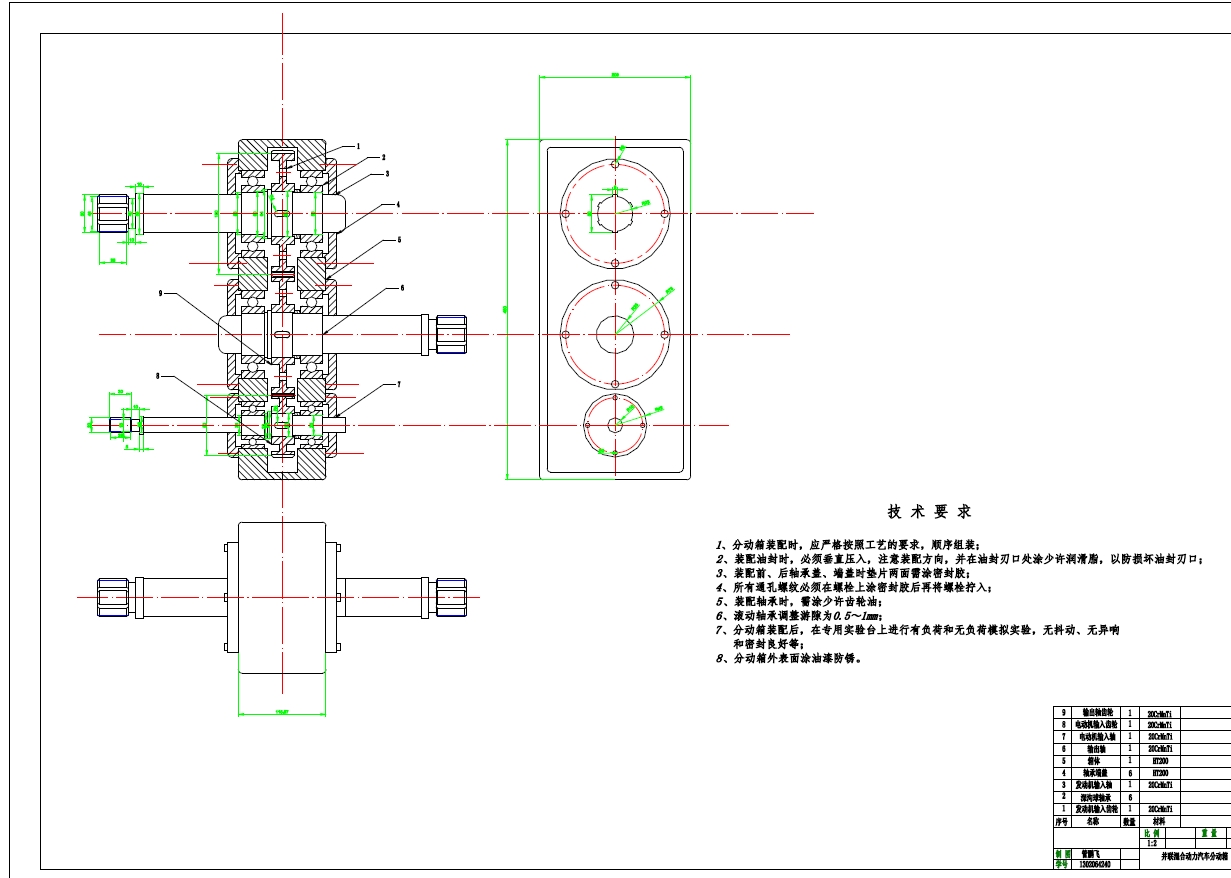
Task: Click part name '发动机输入齿轮' in parts list
Action: (x=1097, y=809)
